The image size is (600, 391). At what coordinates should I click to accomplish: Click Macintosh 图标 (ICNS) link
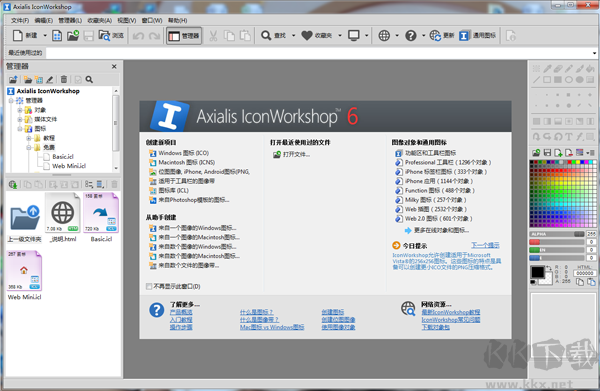pos(187,162)
